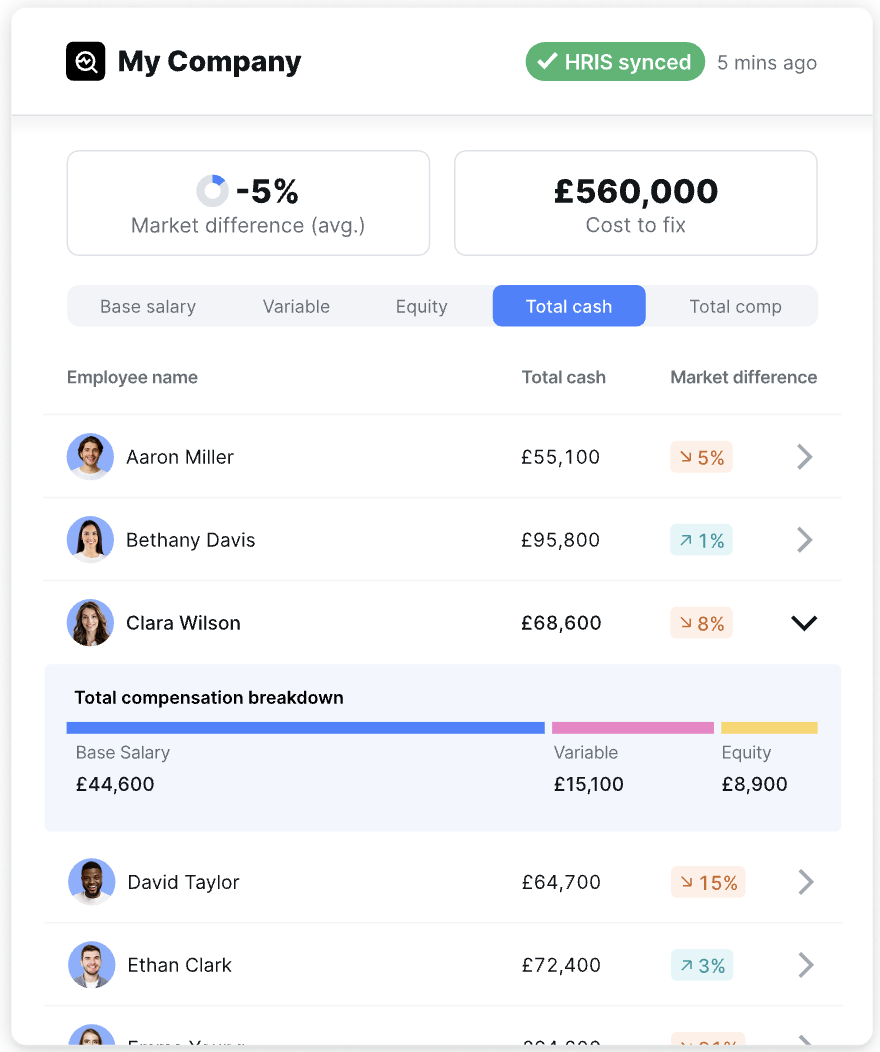This screenshot has width=880, height=1052.
Task: Switch to the Base salary tab
Action: click(148, 307)
